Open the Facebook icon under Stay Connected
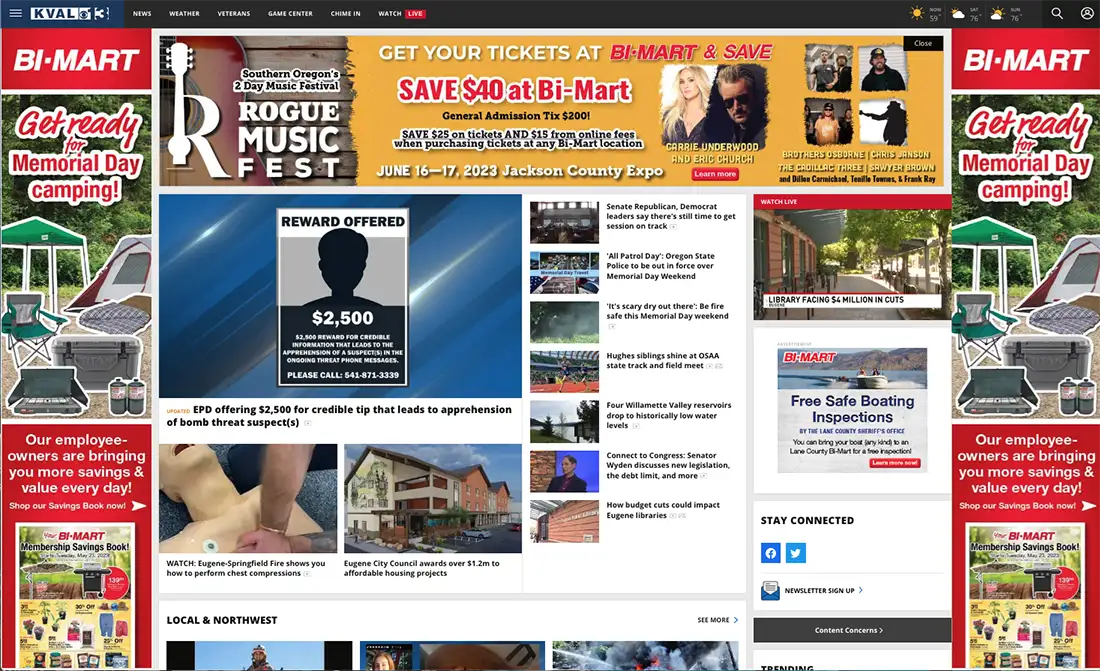This screenshot has height=671, width=1100. [770, 553]
